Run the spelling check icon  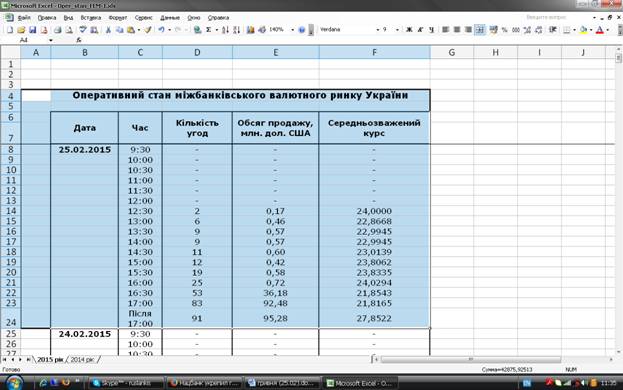coord(83,30)
